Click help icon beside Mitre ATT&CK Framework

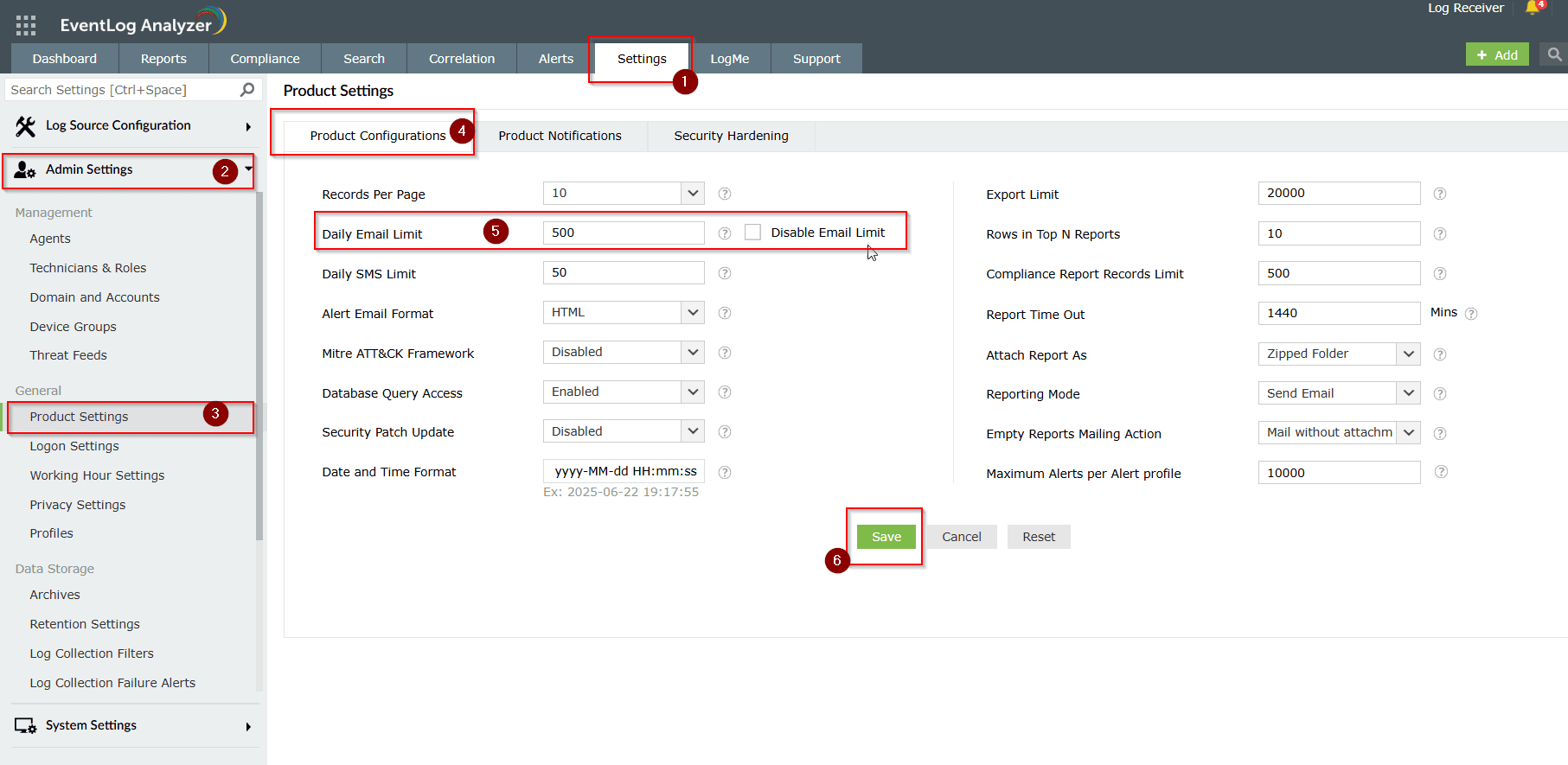click(x=725, y=353)
